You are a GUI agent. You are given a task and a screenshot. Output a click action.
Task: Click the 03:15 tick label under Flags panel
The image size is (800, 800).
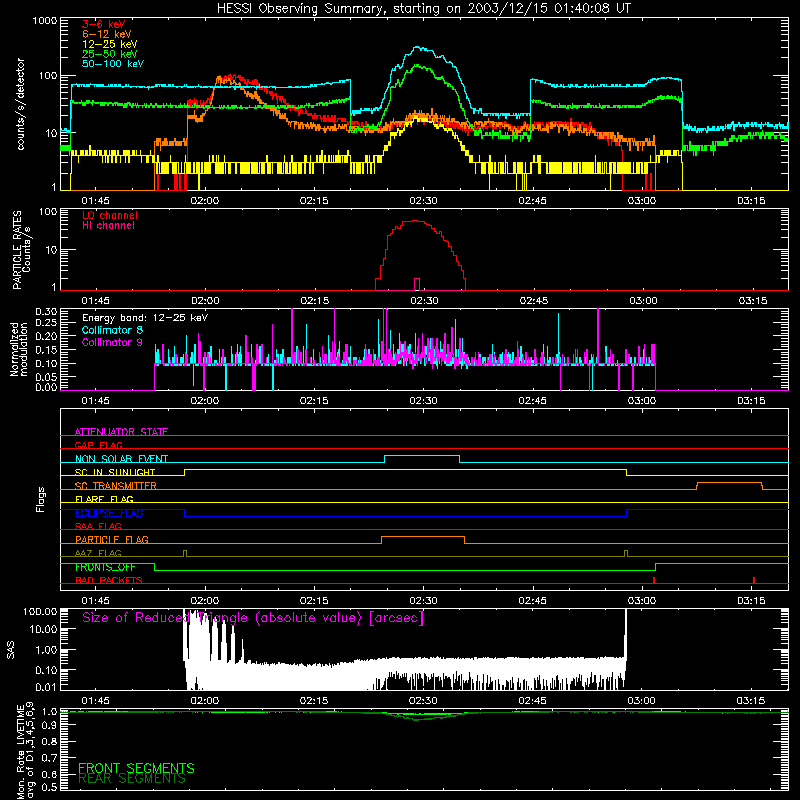[x=751, y=601]
